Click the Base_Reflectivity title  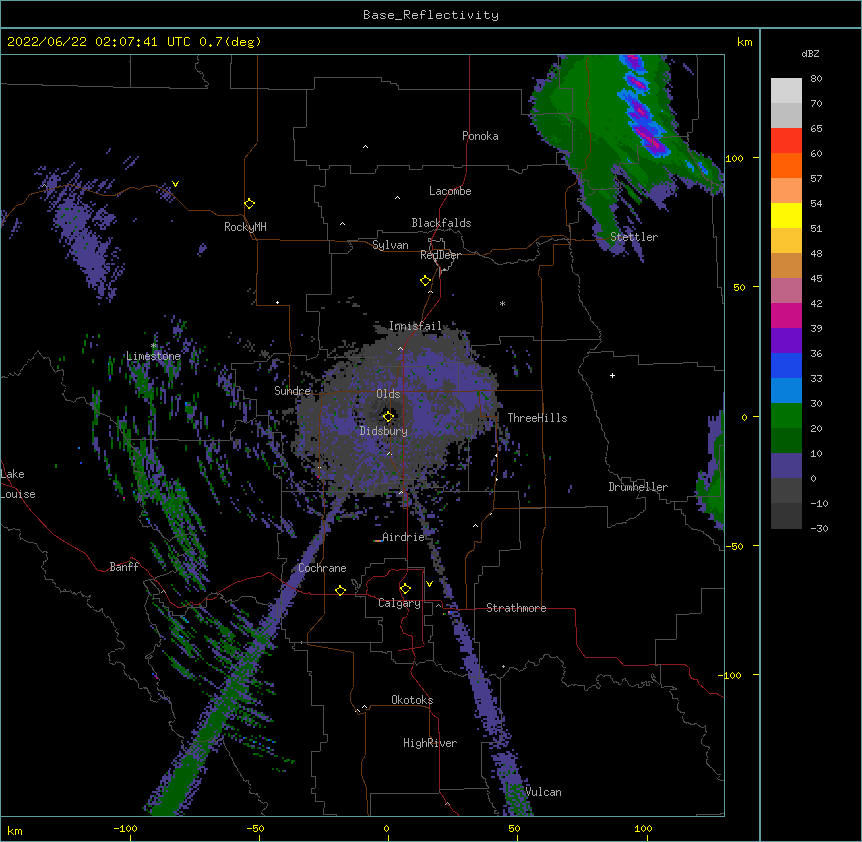coord(431,15)
